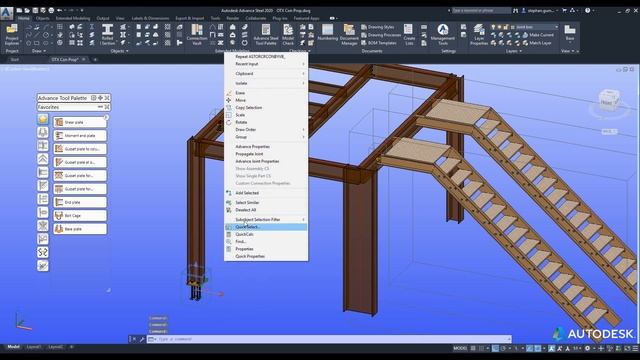Open Management Tools
640x360 pixels.
point(443,34)
